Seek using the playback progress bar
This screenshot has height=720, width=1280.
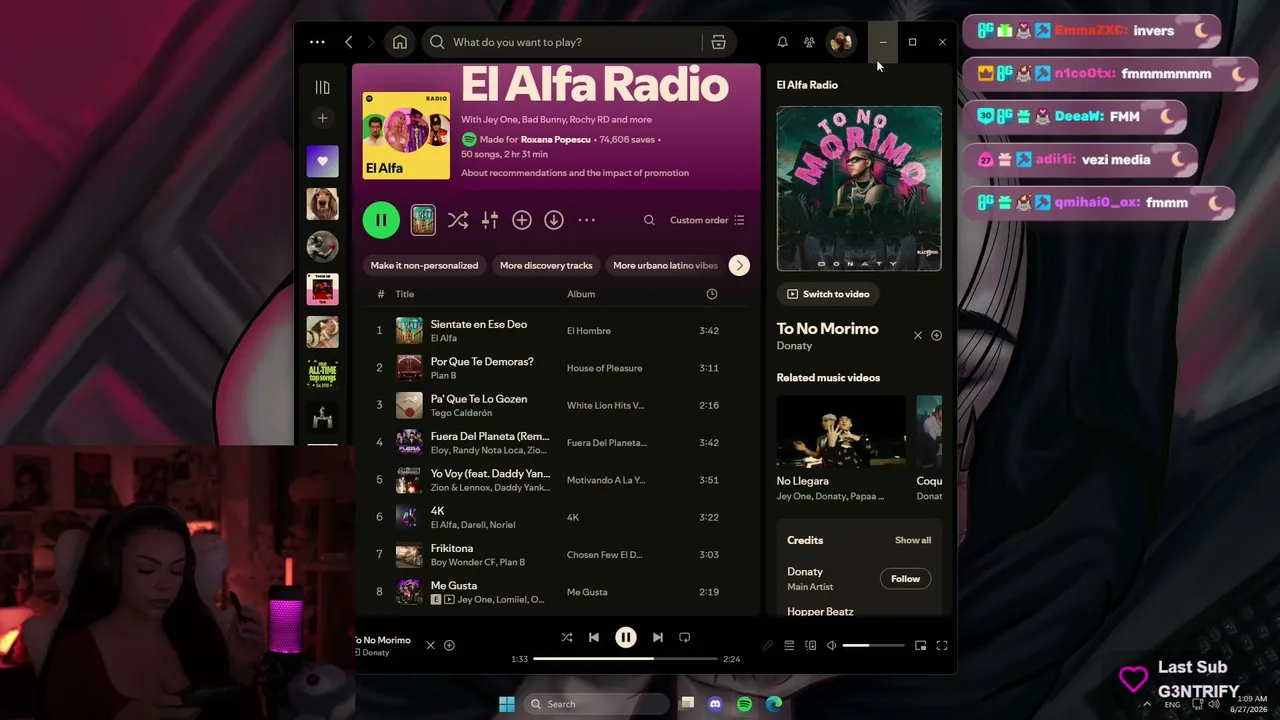(626, 659)
